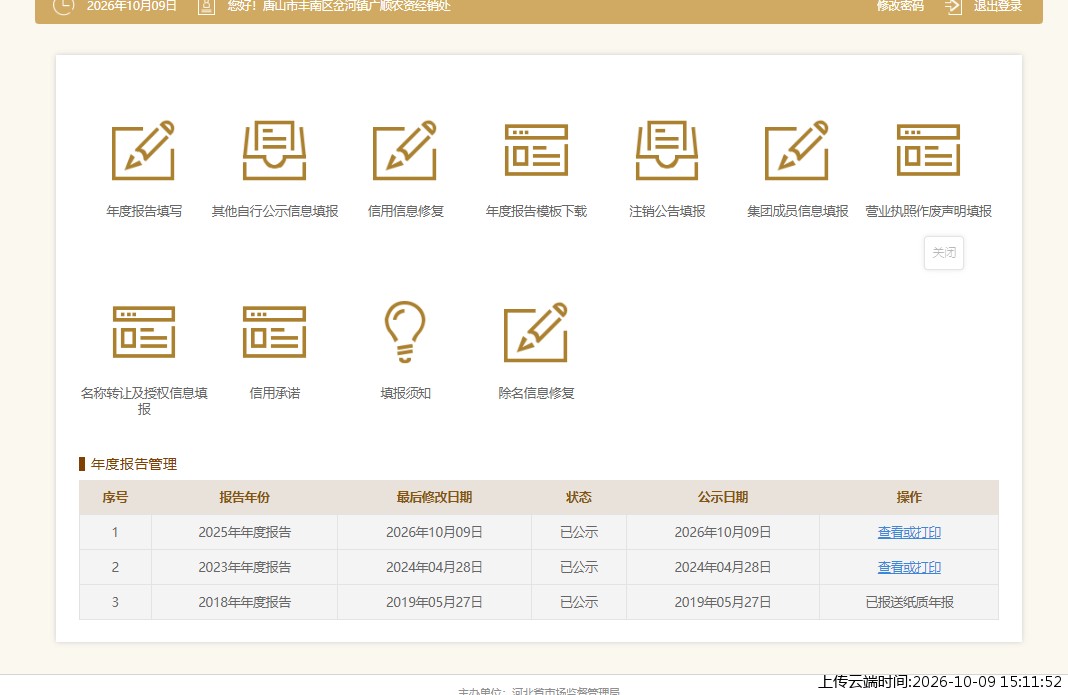Click the logout arrow icon in header
This screenshot has height=695, width=1068.
(953, 6)
